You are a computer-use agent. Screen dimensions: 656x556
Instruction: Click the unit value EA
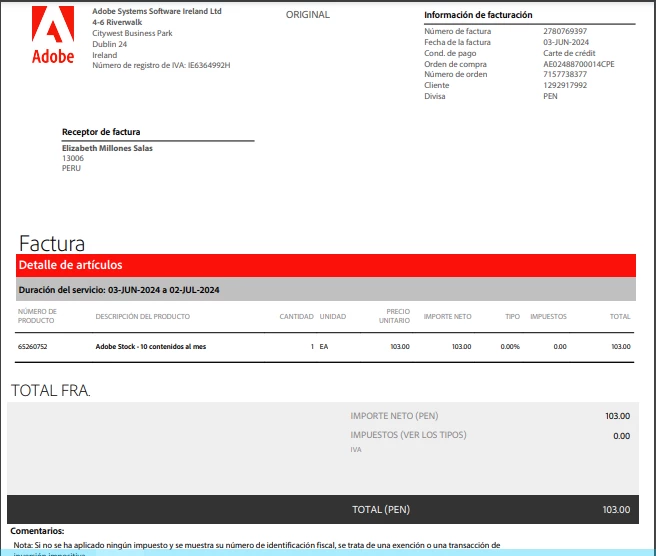(324, 346)
